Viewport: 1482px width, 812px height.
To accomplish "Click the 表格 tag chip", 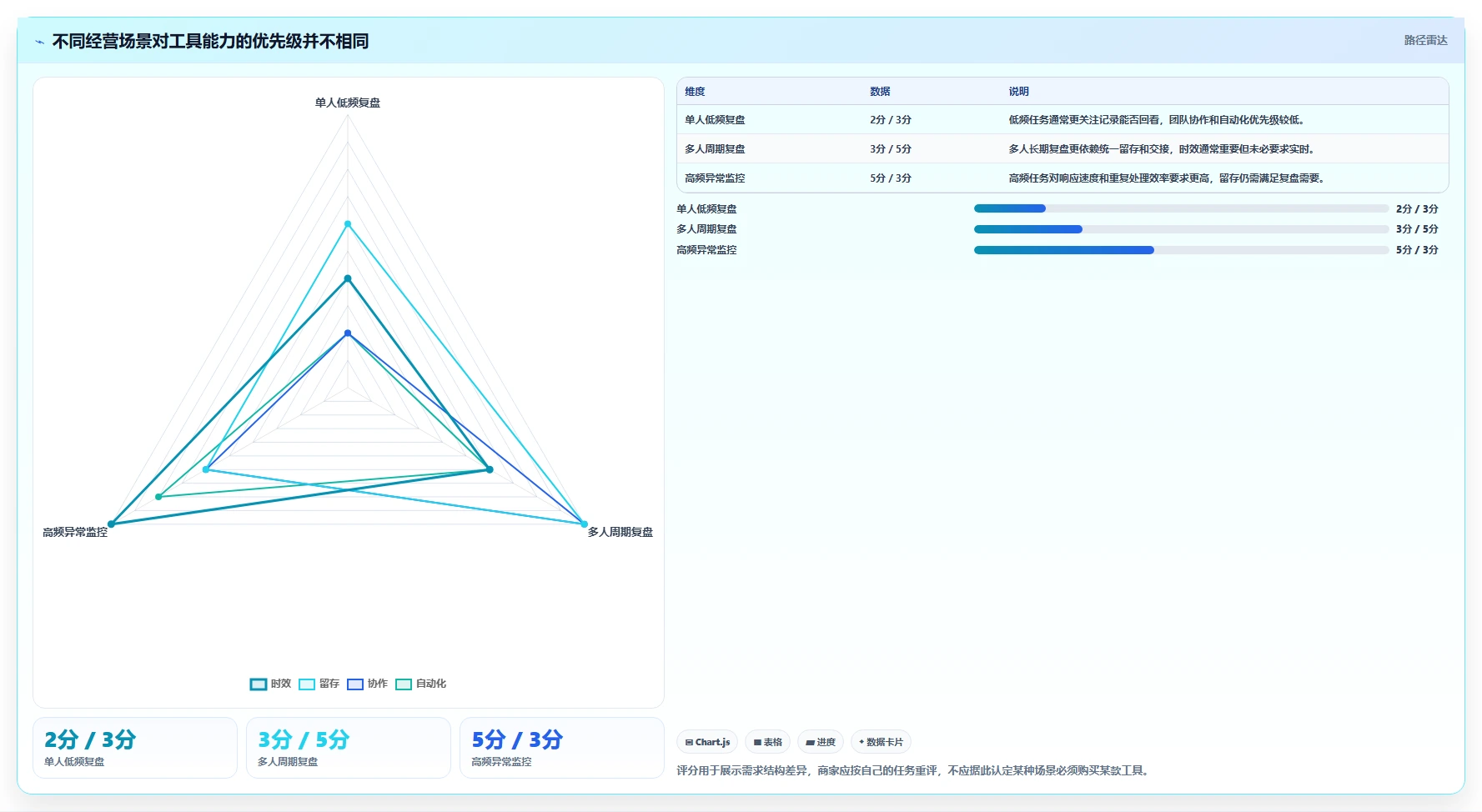I will tap(767, 742).
